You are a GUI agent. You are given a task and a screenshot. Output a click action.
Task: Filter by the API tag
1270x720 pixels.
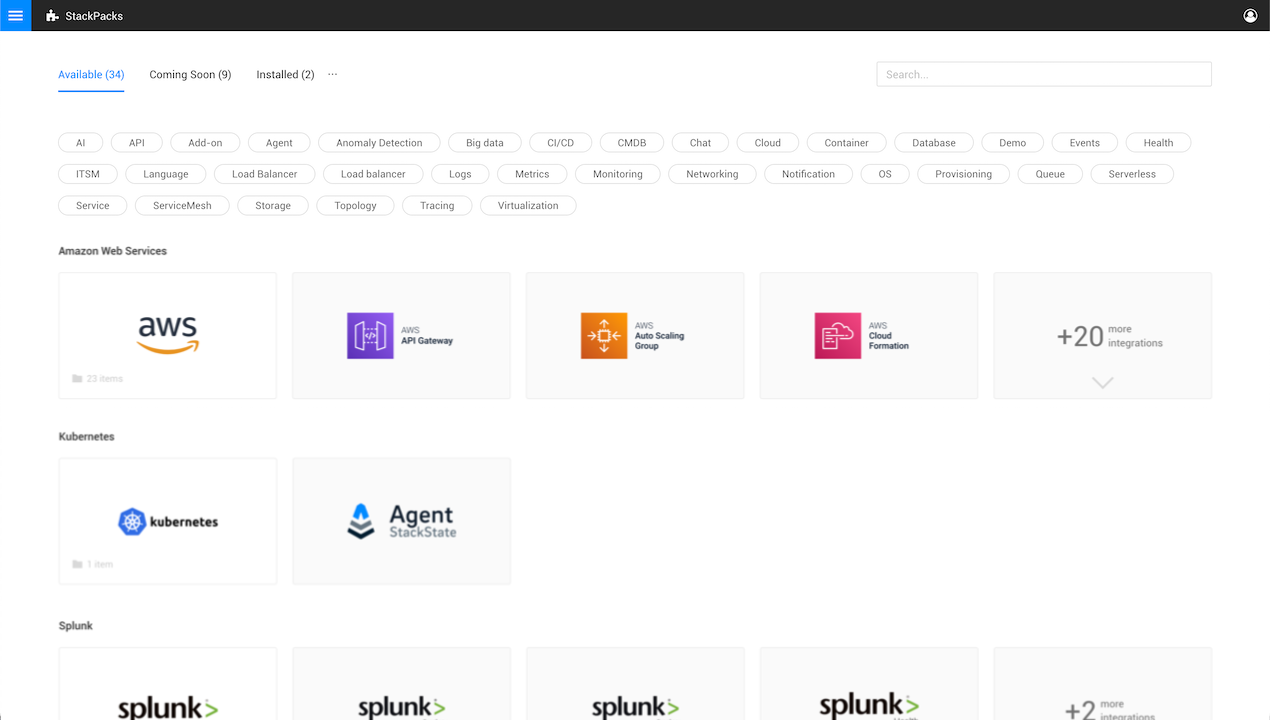click(x=137, y=143)
